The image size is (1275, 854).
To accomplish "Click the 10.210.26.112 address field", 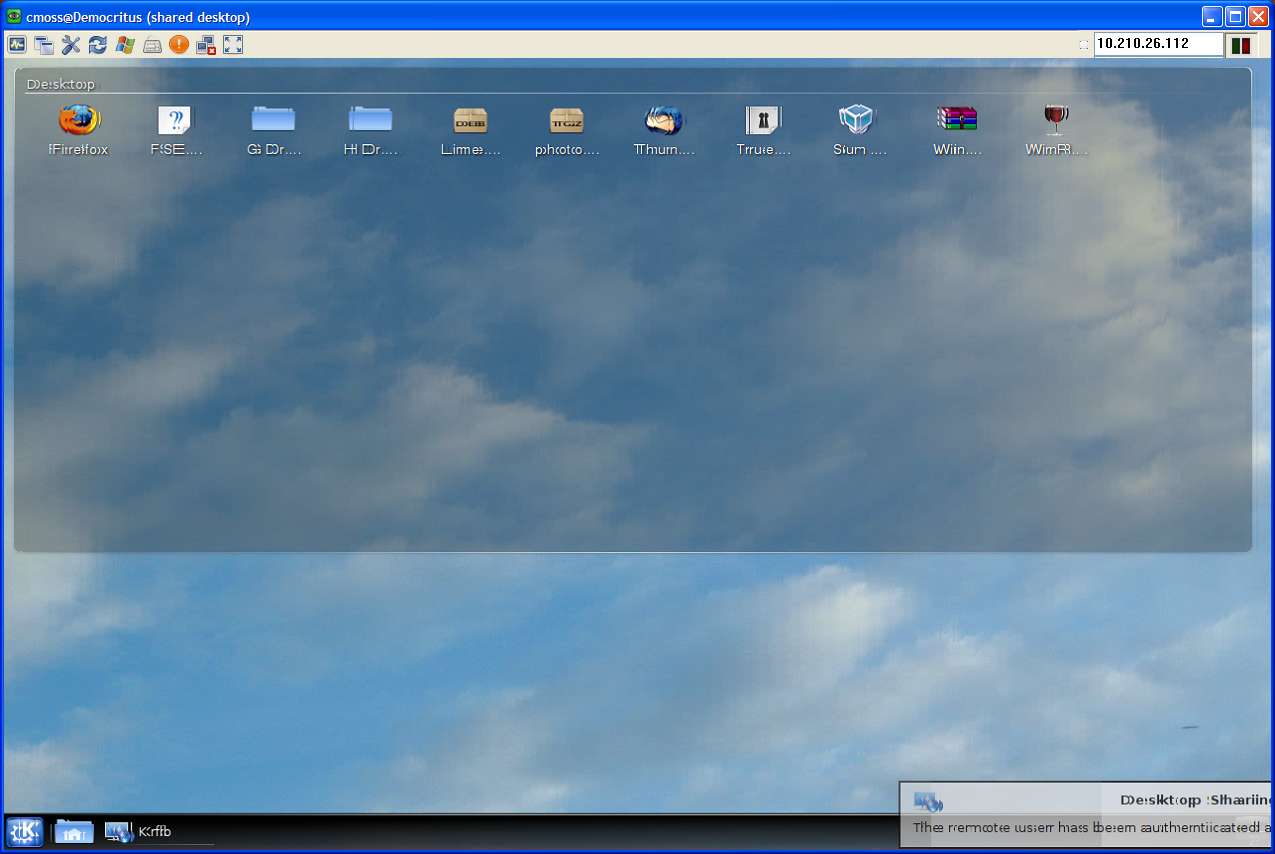I will 1158,44.
